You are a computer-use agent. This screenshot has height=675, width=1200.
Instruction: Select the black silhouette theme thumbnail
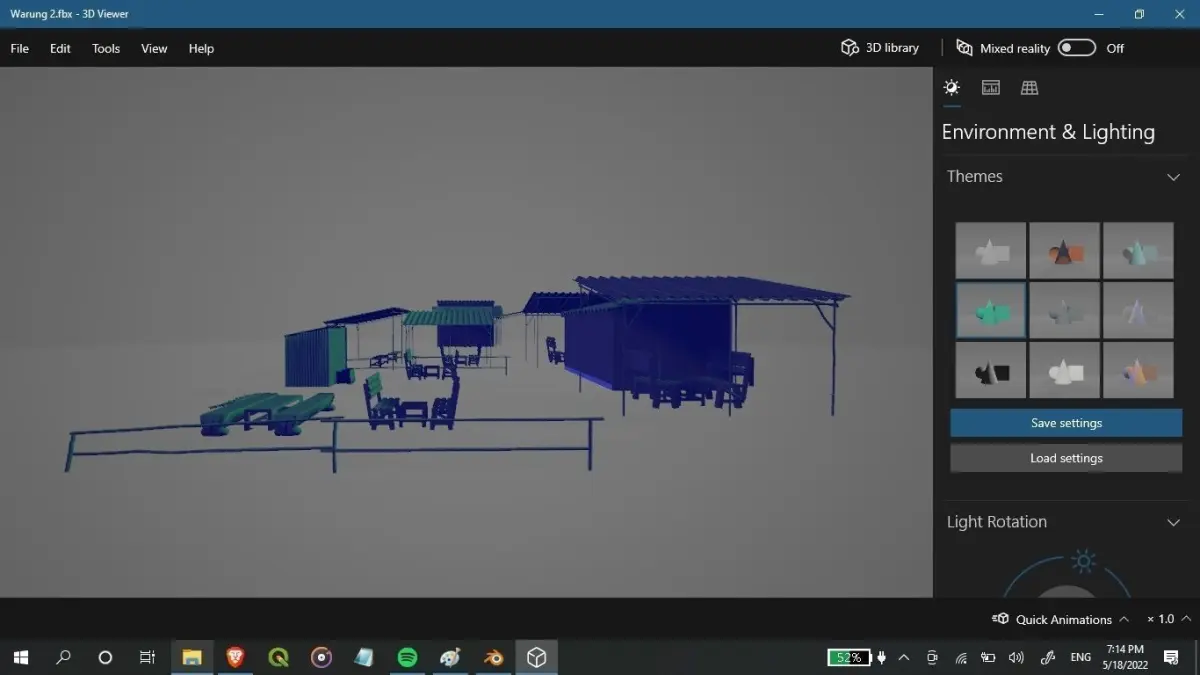pos(990,370)
